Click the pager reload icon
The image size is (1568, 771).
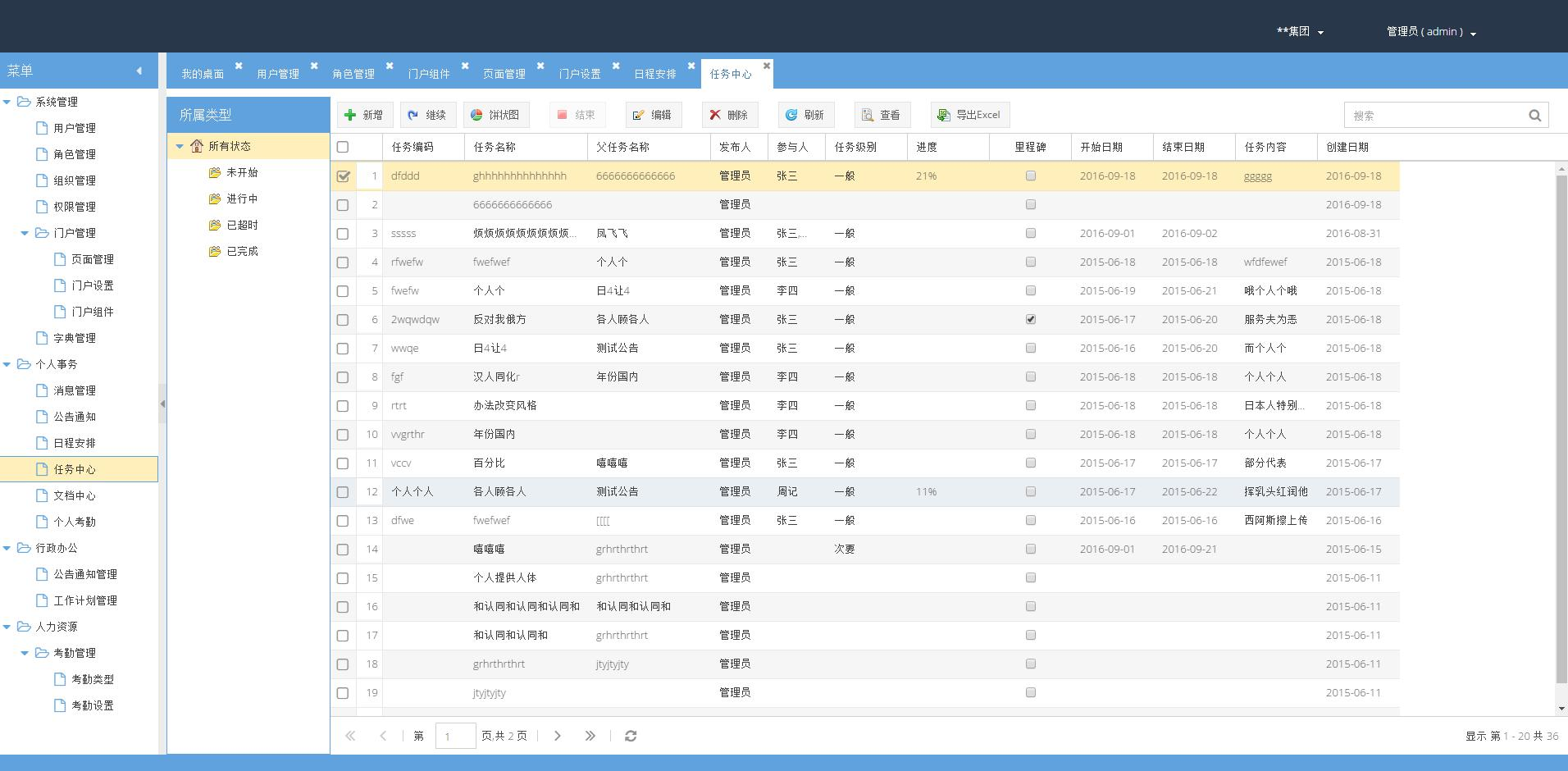(631, 736)
